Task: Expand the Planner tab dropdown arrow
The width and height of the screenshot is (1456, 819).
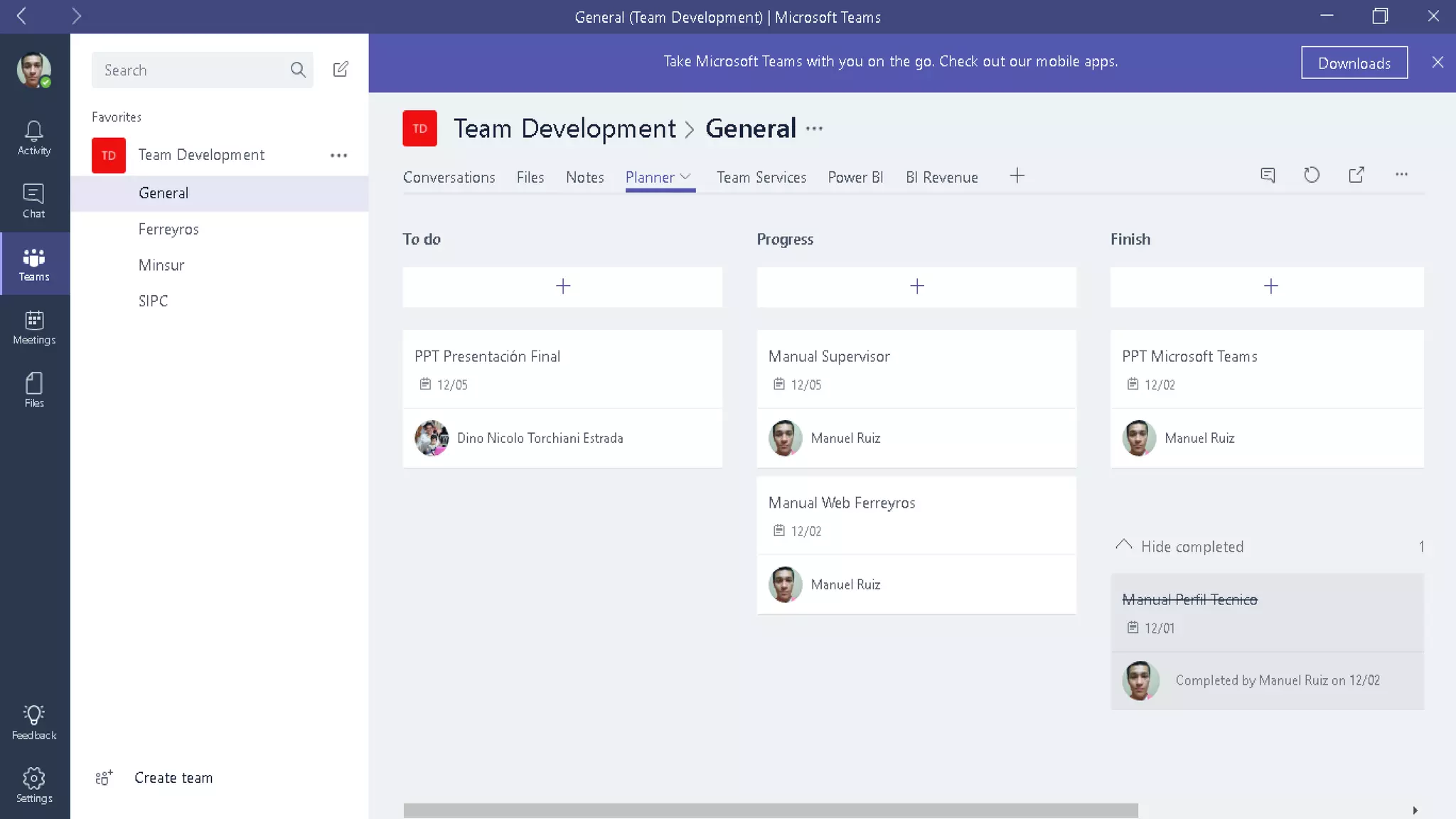Action: [685, 177]
